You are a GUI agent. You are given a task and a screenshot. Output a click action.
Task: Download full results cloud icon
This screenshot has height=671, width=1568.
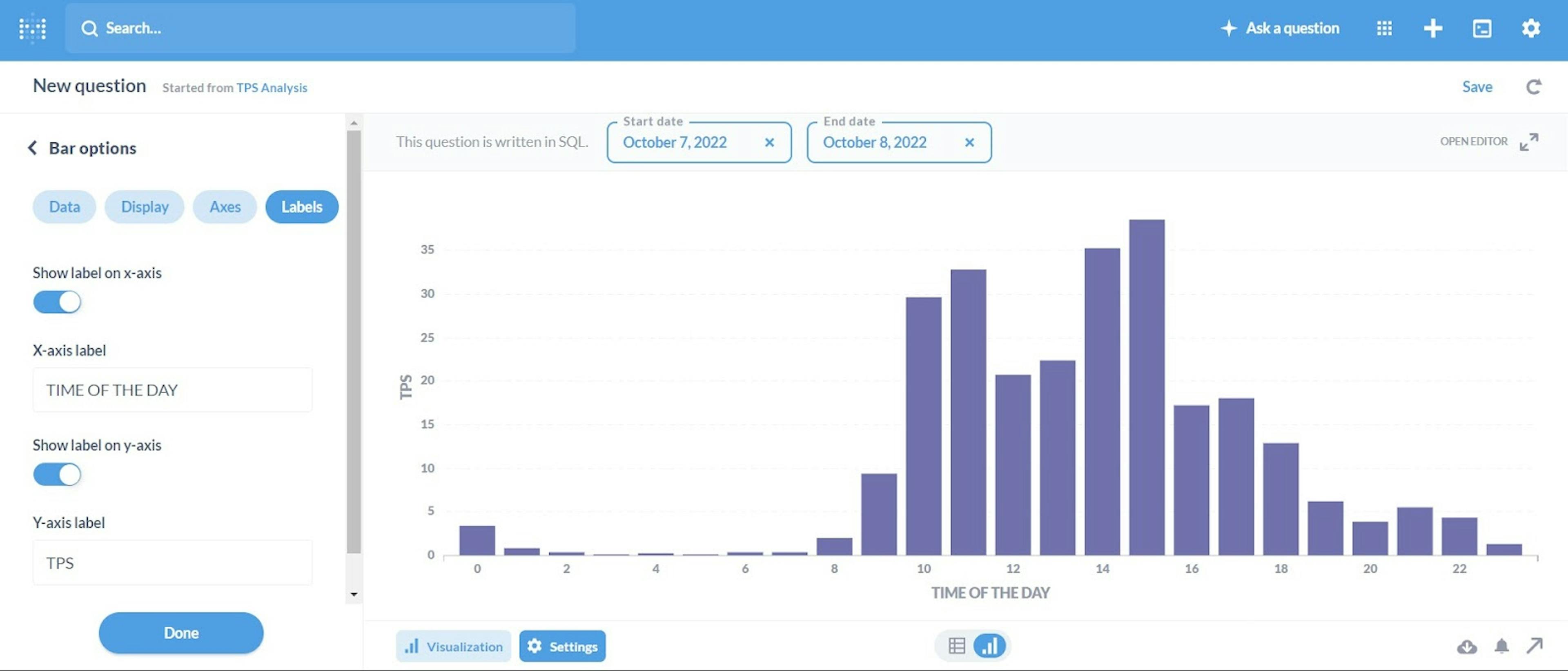pyautogui.click(x=1467, y=646)
